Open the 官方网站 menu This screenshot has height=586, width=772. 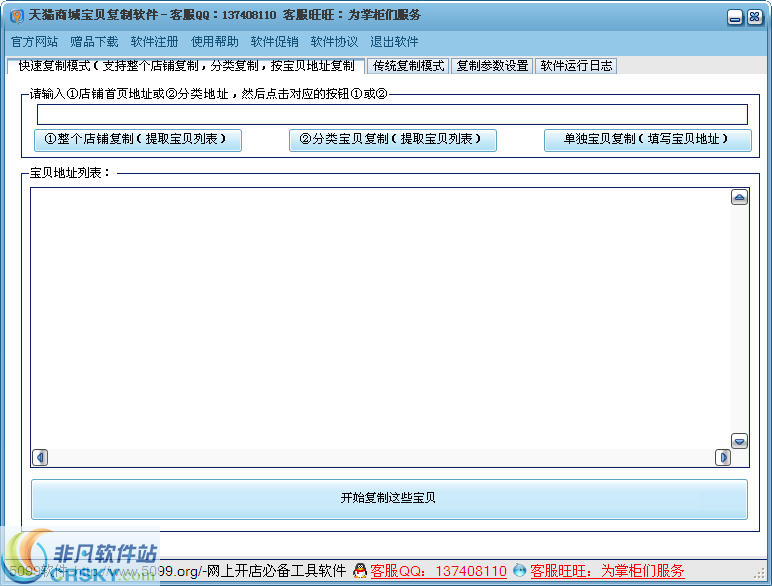point(34,42)
